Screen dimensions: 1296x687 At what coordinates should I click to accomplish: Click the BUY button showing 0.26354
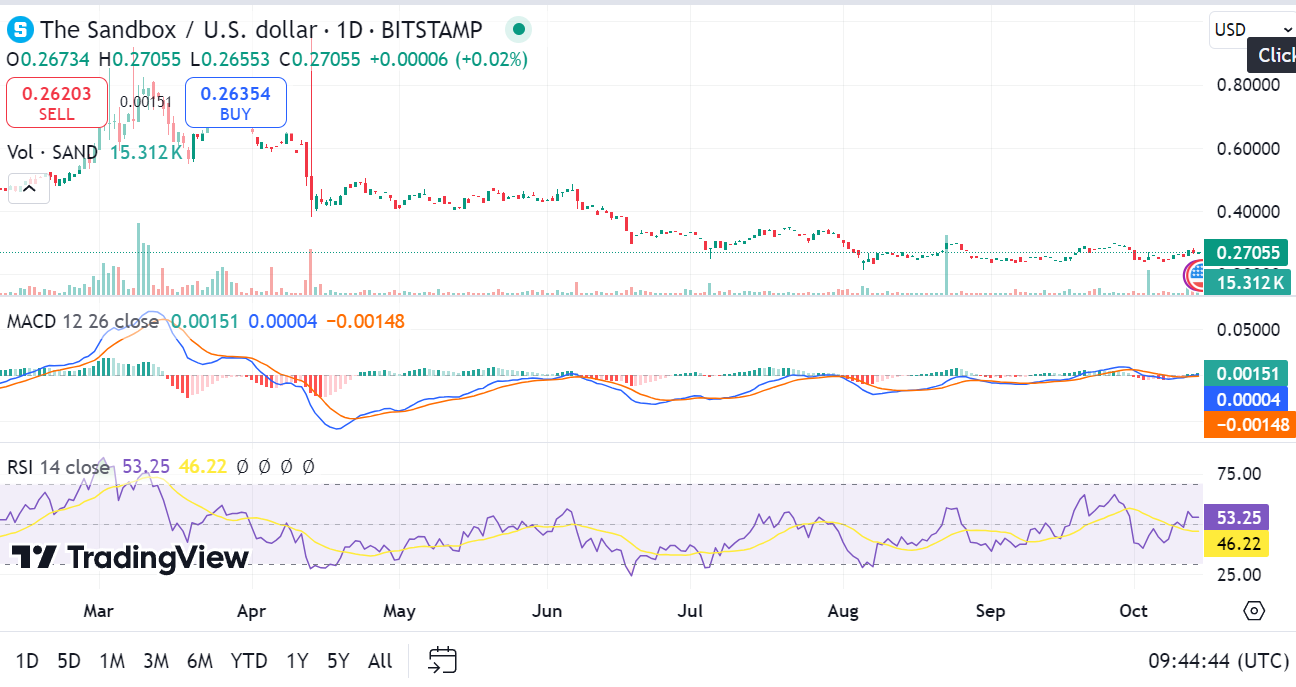pyautogui.click(x=236, y=101)
